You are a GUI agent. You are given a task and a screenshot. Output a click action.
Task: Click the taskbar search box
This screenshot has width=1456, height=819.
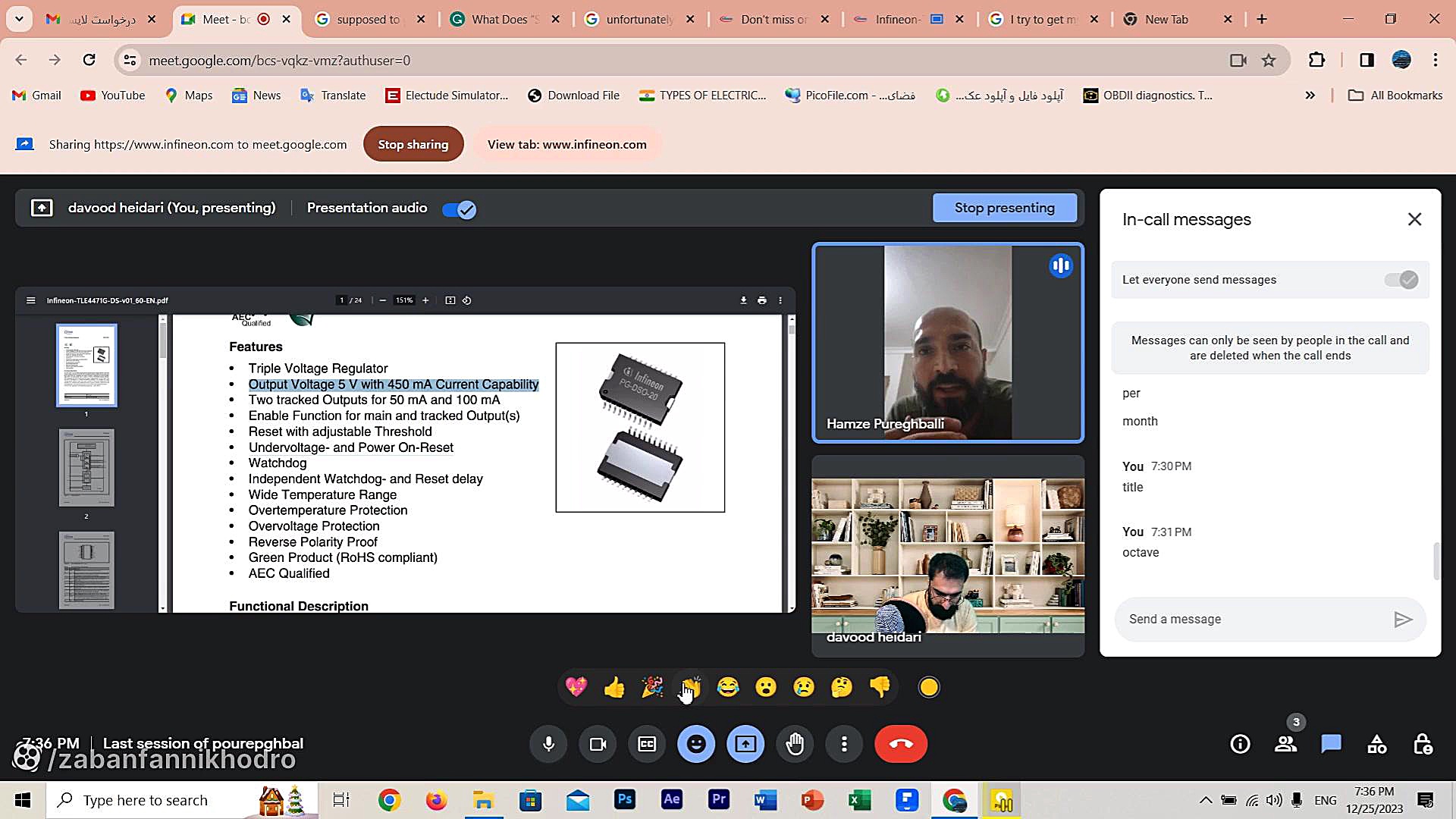coord(182,800)
